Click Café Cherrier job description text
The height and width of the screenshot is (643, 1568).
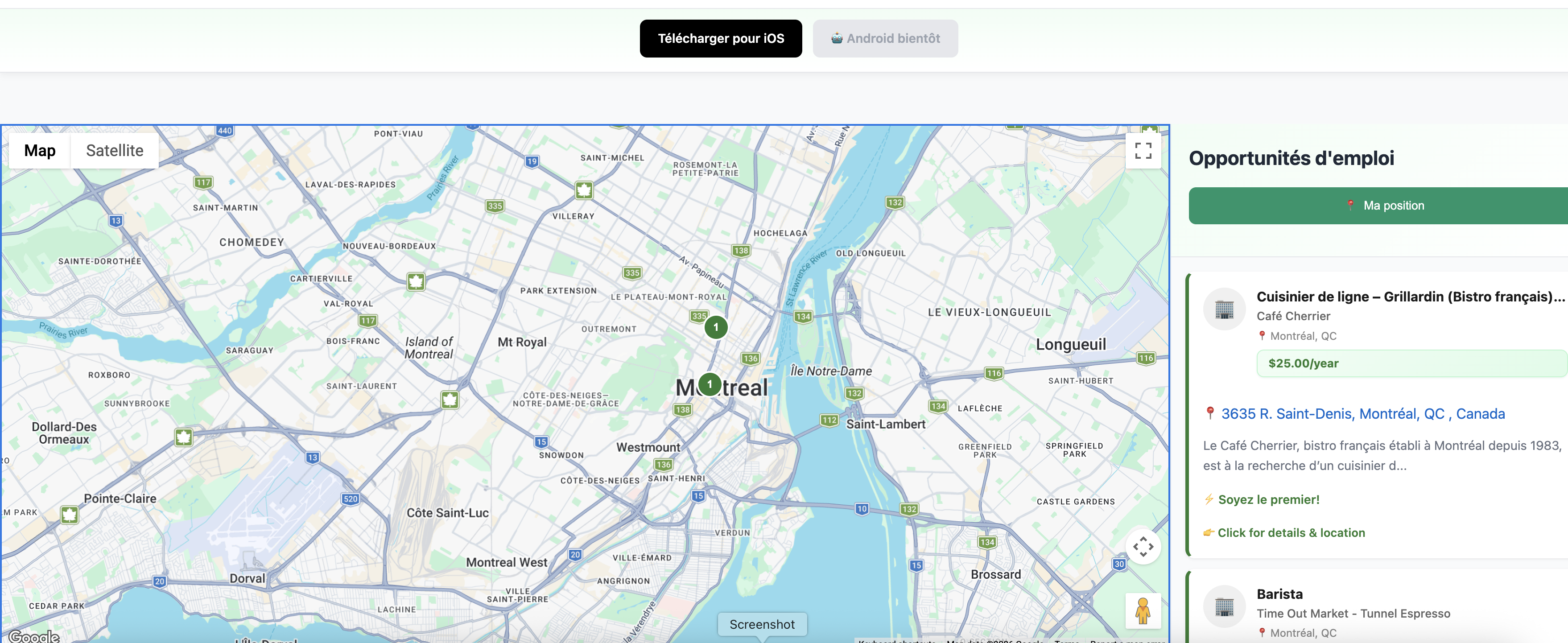(x=1382, y=455)
